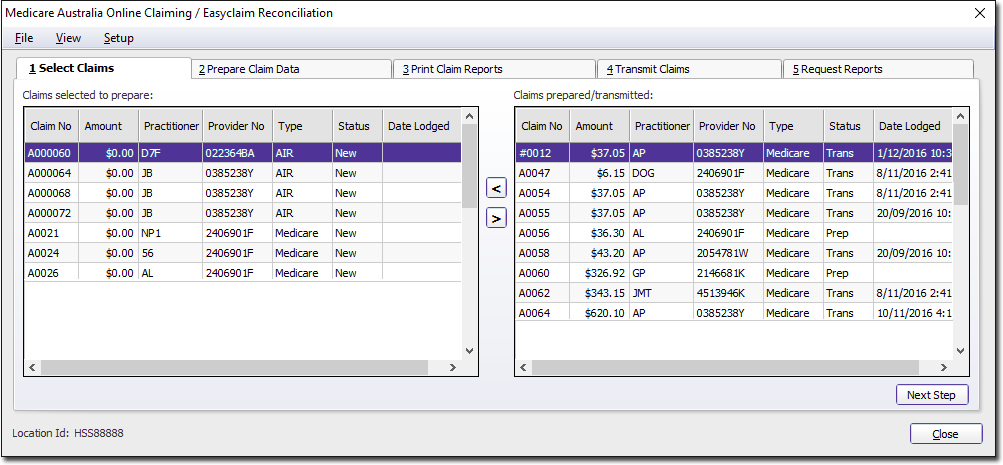1003x465 pixels.
Task: Click right list horizontal scroll-right arrow
Action: [x=944, y=367]
